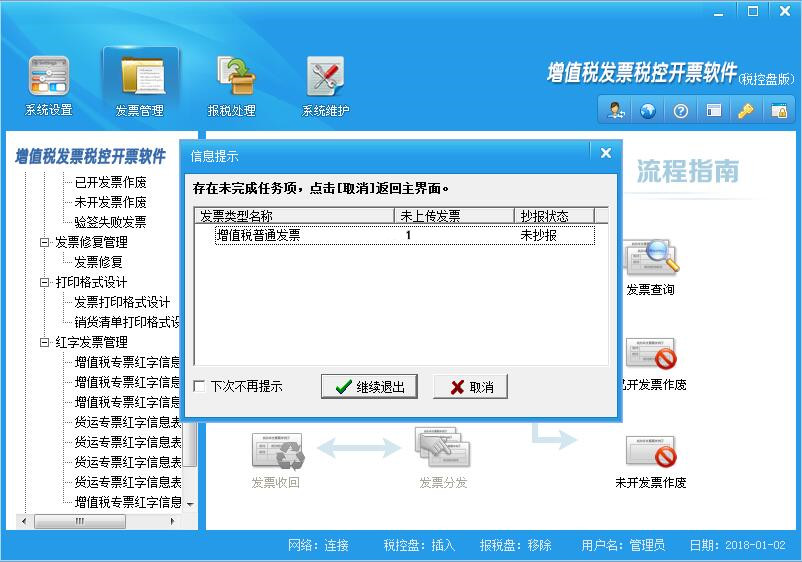Collapse the 红字发票管理 tree node
Screen dimensions: 802x562
tap(44, 342)
